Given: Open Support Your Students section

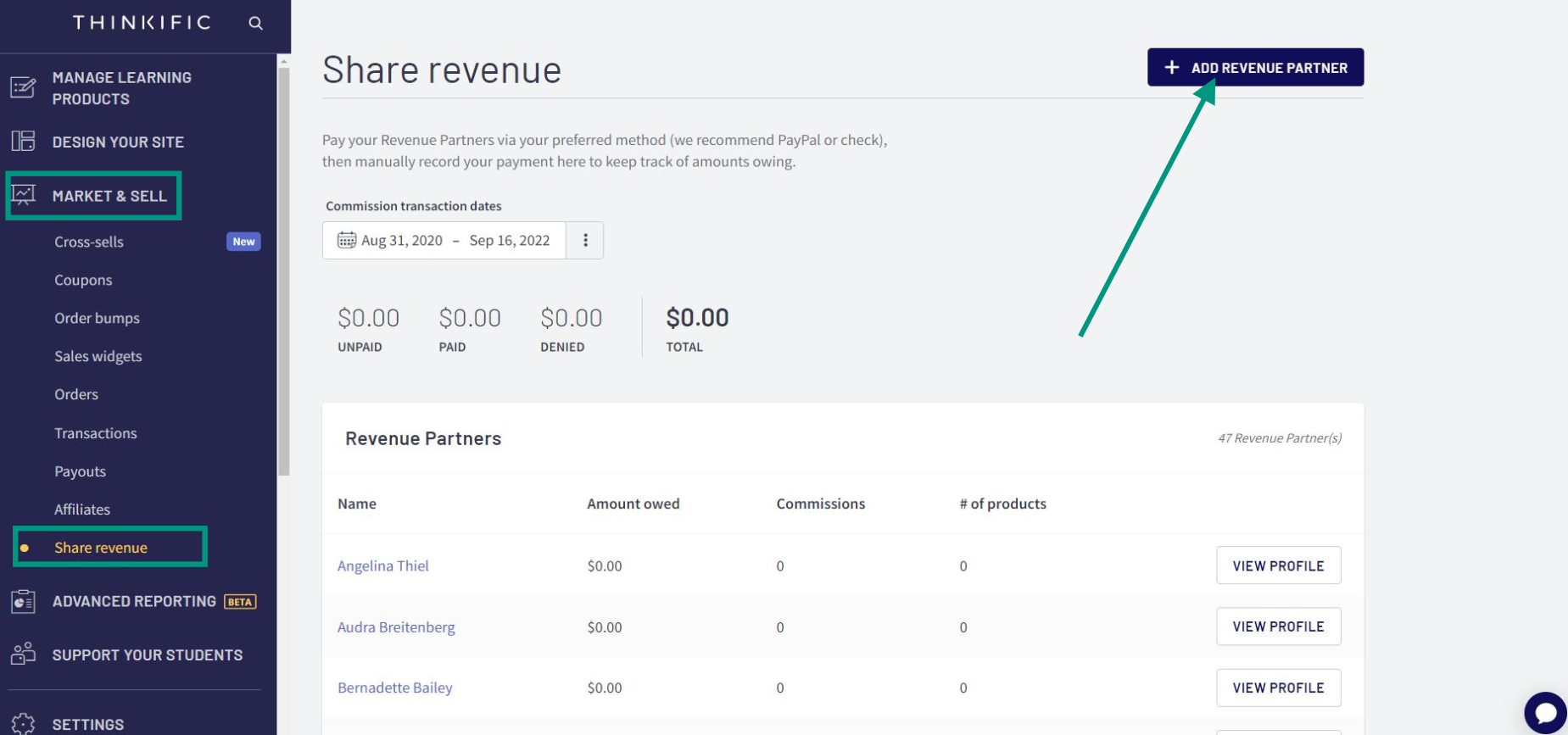Looking at the screenshot, I should pos(148,654).
